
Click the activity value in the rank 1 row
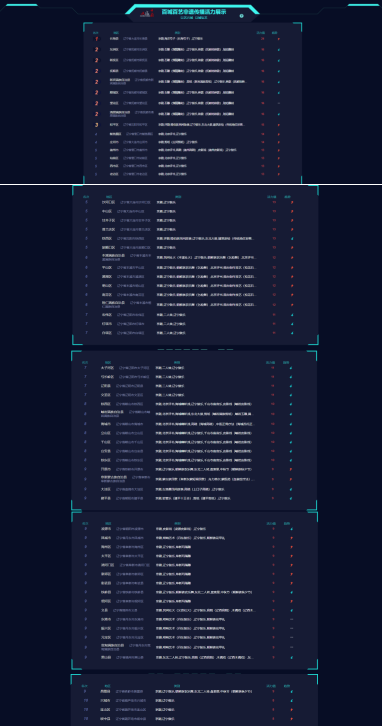263,39
